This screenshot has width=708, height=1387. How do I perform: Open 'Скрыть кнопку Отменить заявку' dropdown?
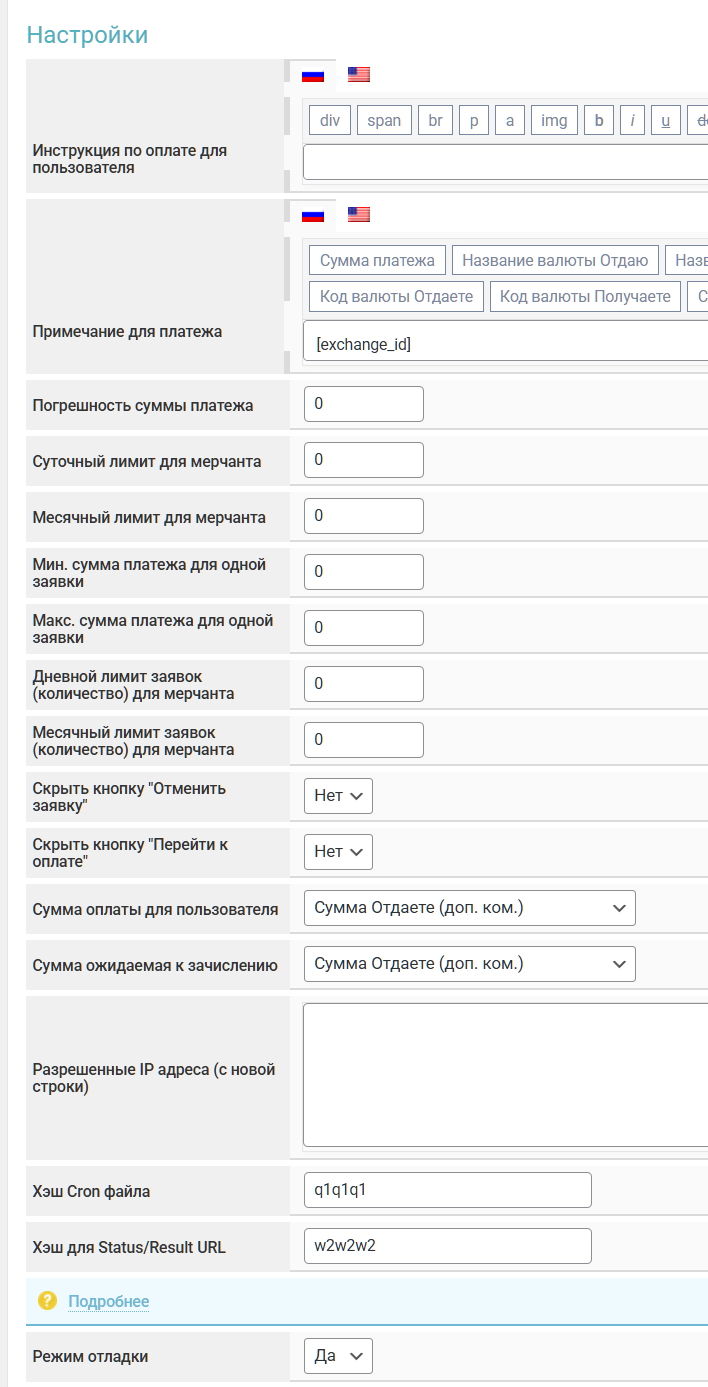pos(338,796)
